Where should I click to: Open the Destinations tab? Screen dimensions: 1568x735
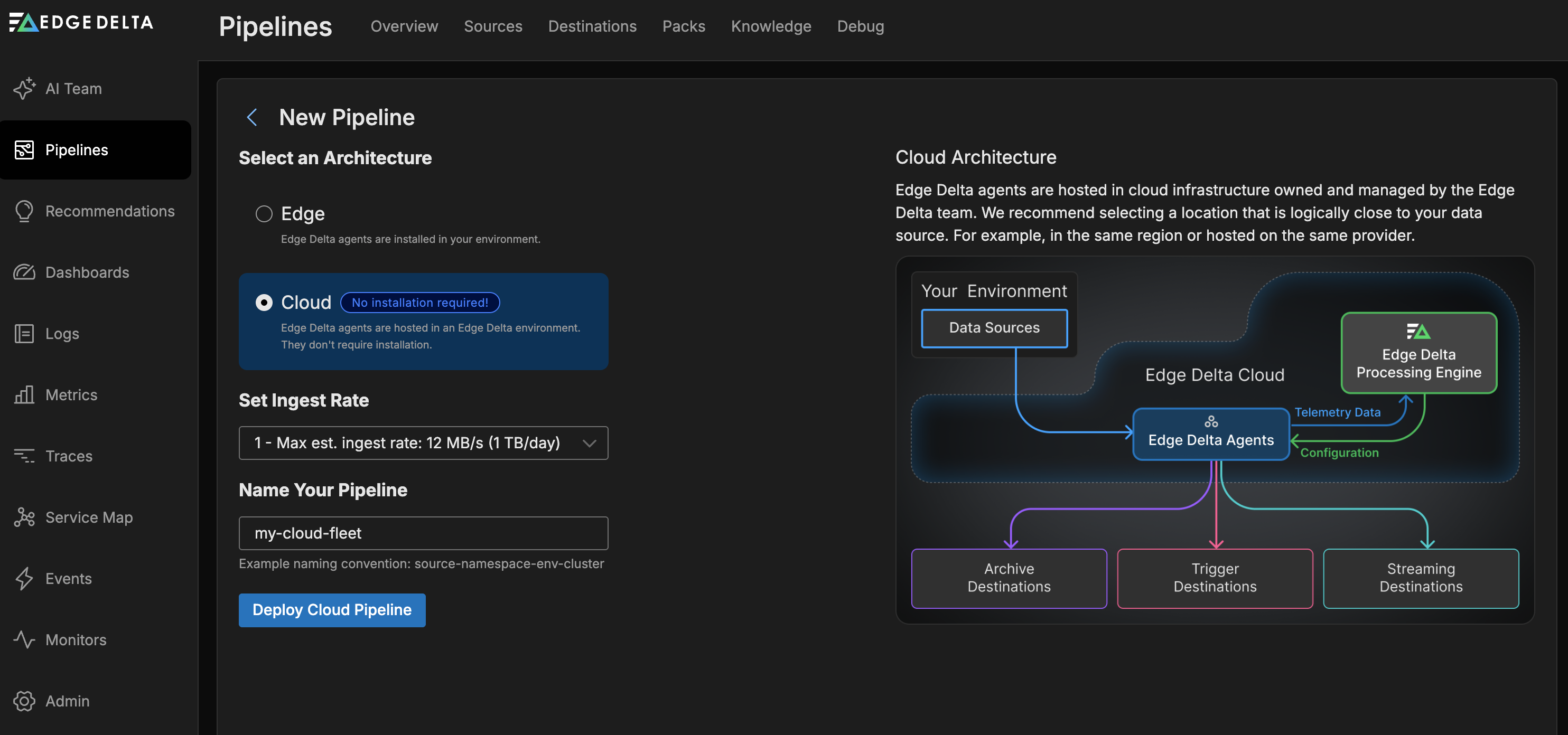coord(592,26)
